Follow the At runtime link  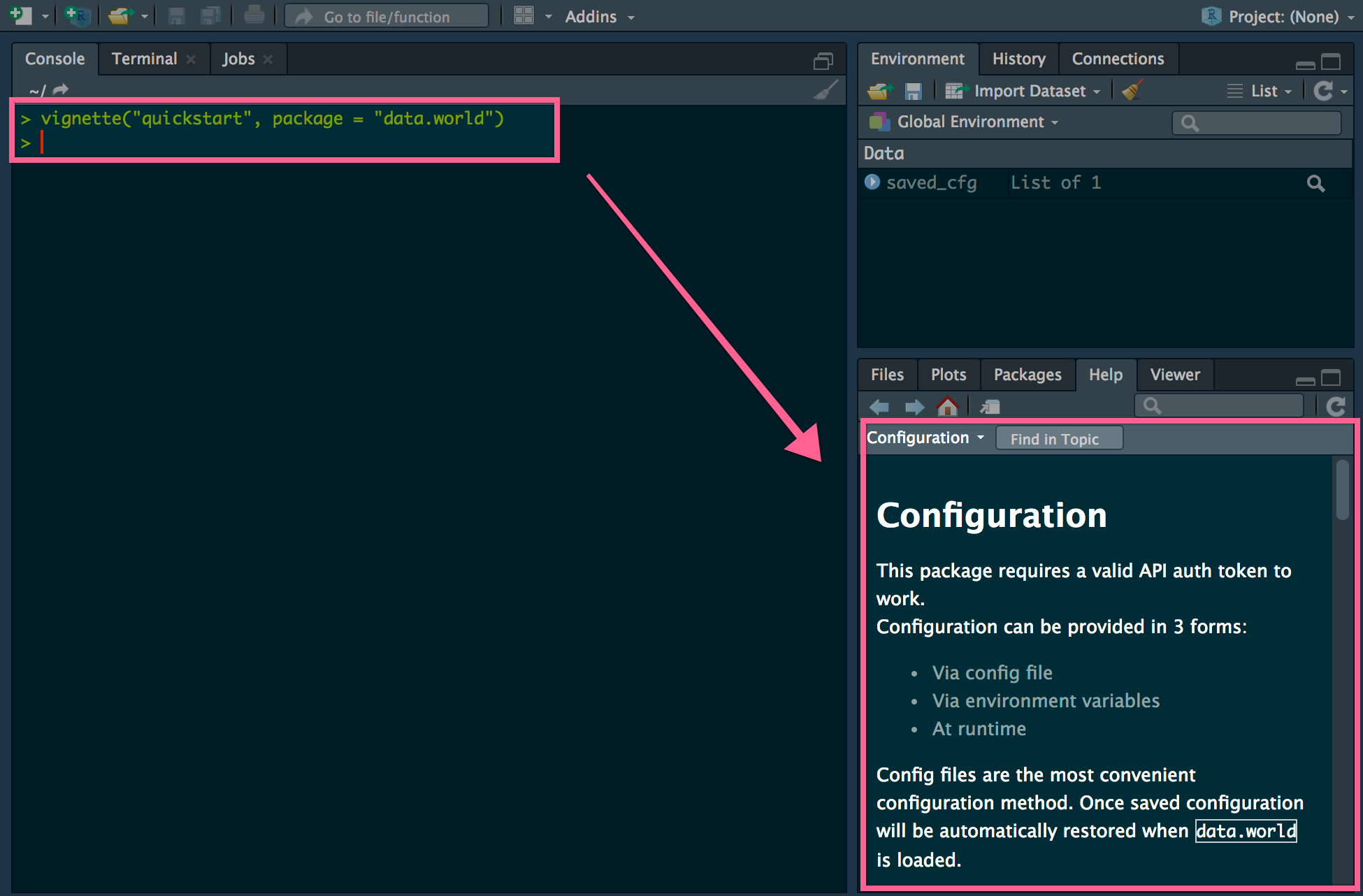(x=979, y=729)
